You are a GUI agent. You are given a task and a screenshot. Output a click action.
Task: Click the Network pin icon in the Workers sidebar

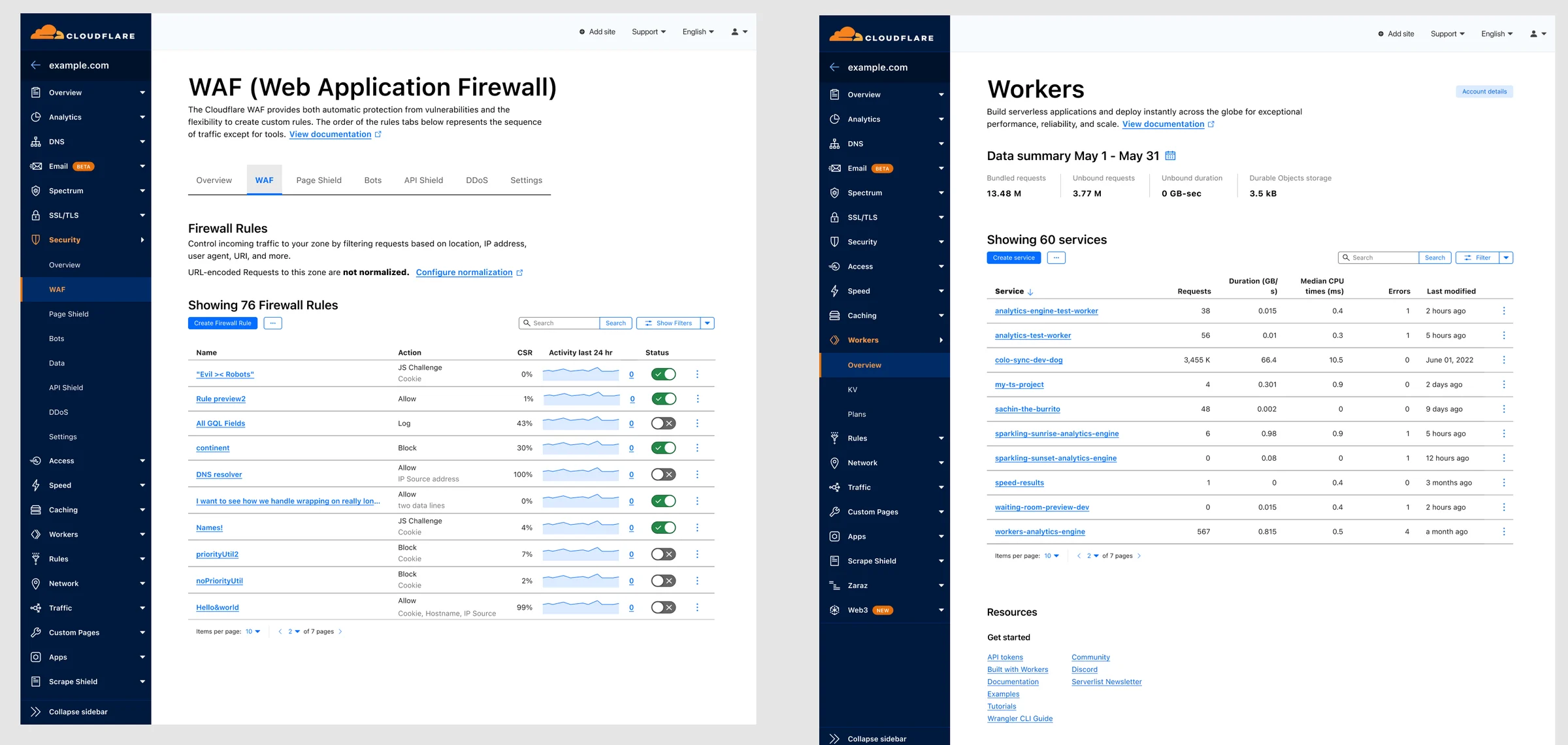(834, 463)
